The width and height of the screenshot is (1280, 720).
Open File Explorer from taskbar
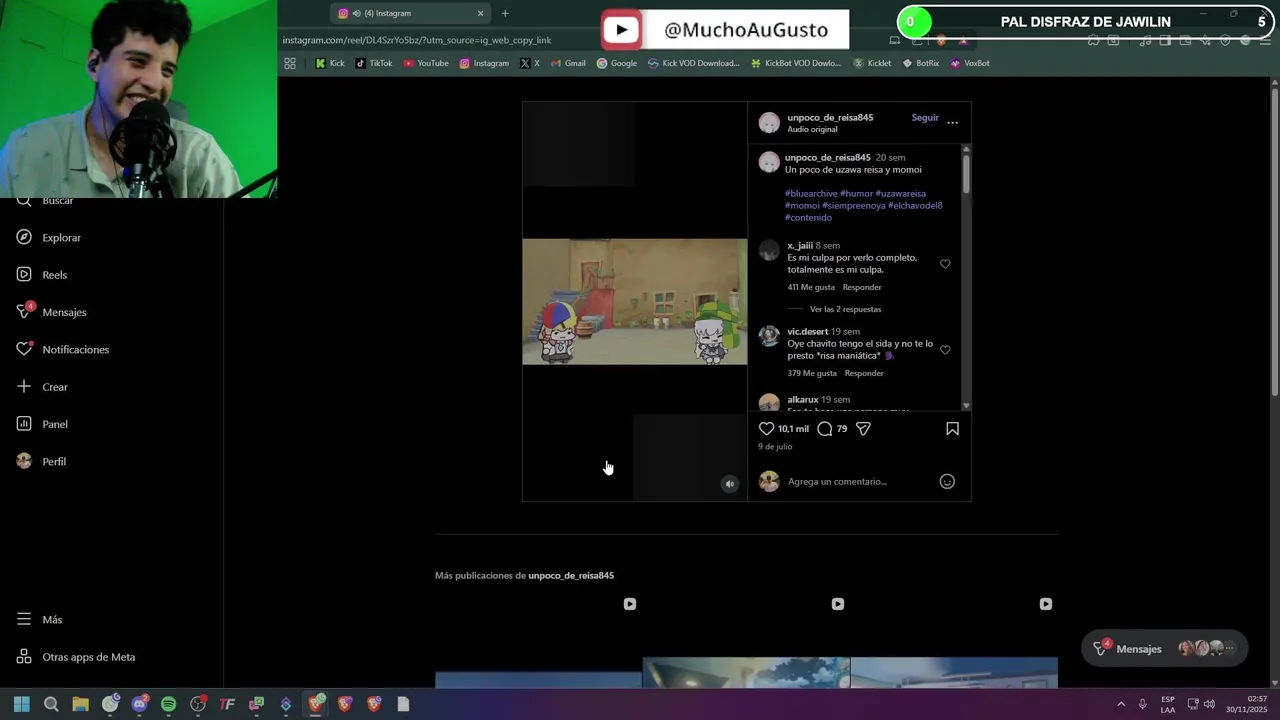tap(80, 704)
